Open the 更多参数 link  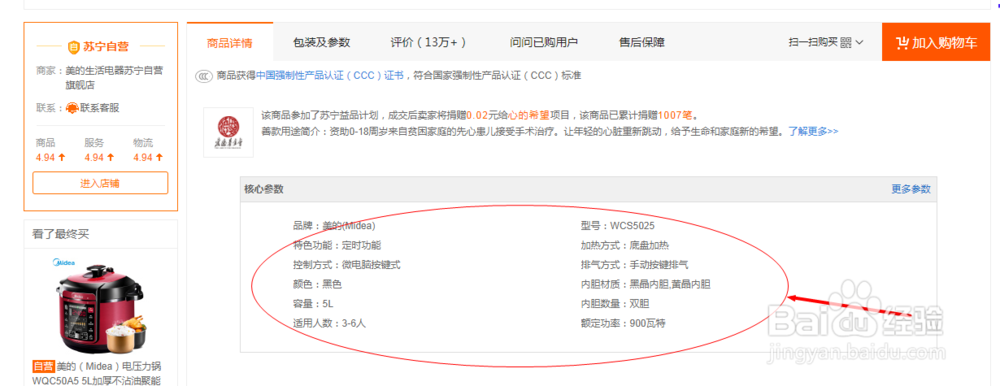pyautogui.click(x=911, y=189)
